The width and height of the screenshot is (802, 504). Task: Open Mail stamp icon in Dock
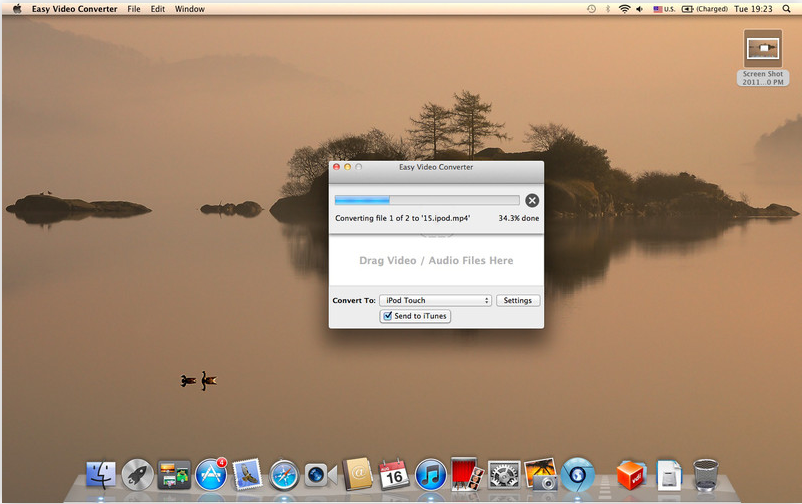[x=248, y=474]
